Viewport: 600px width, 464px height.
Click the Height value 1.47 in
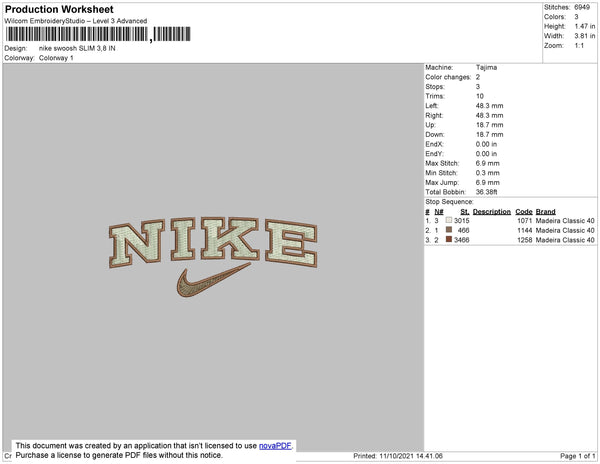tap(585, 26)
